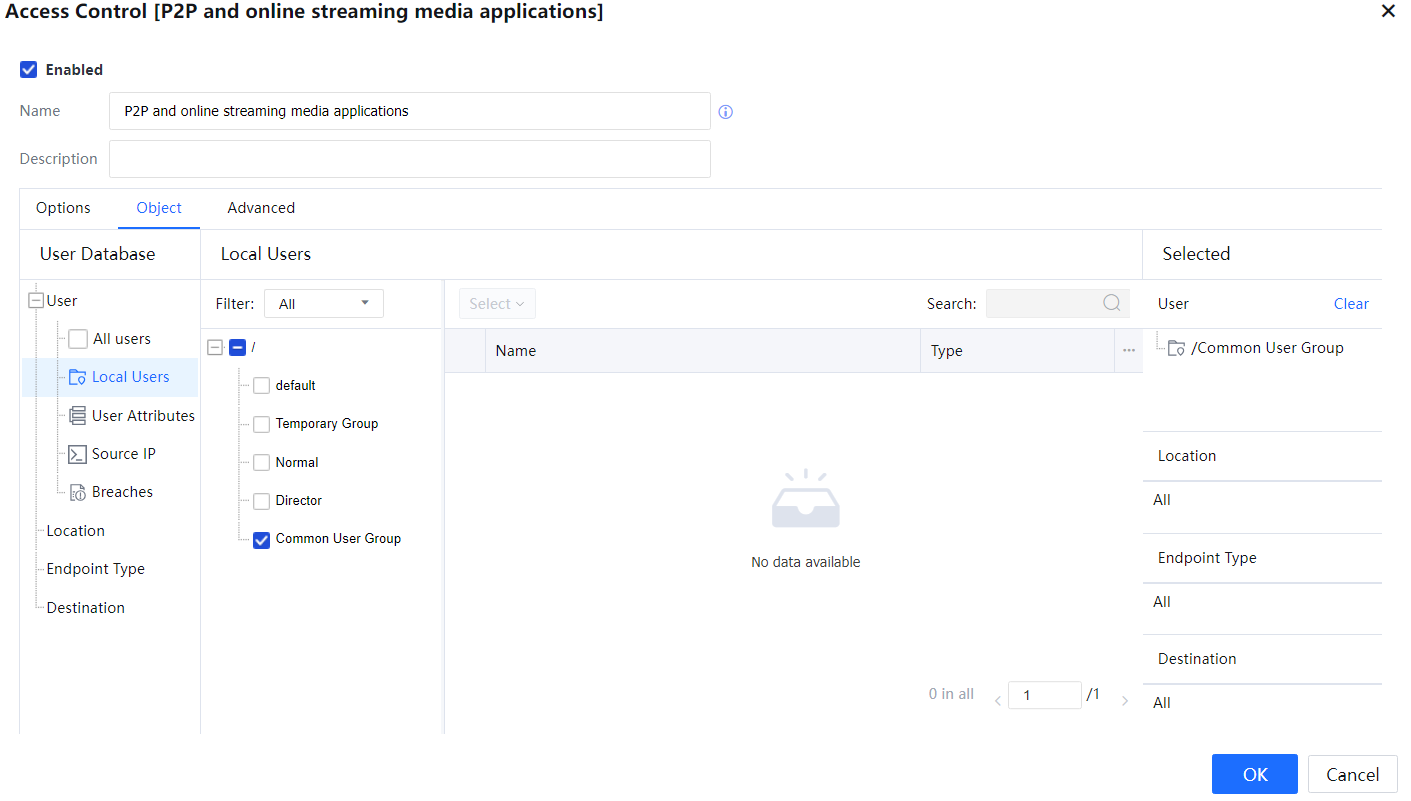The height and width of the screenshot is (801, 1411).
Task: Collapse the User tree node
Action: click(x=37, y=301)
